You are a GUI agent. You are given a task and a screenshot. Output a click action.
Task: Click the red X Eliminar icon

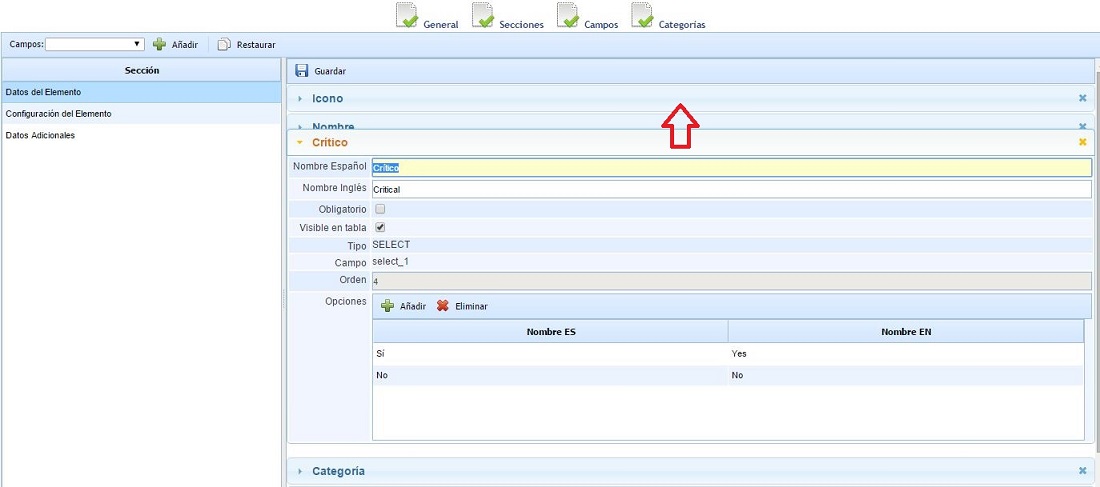(443, 306)
